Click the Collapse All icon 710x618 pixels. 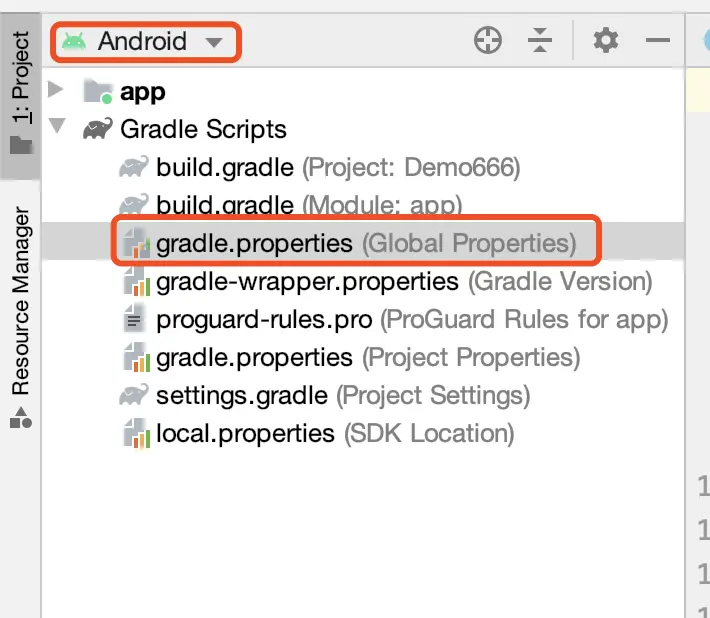tap(540, 41)
